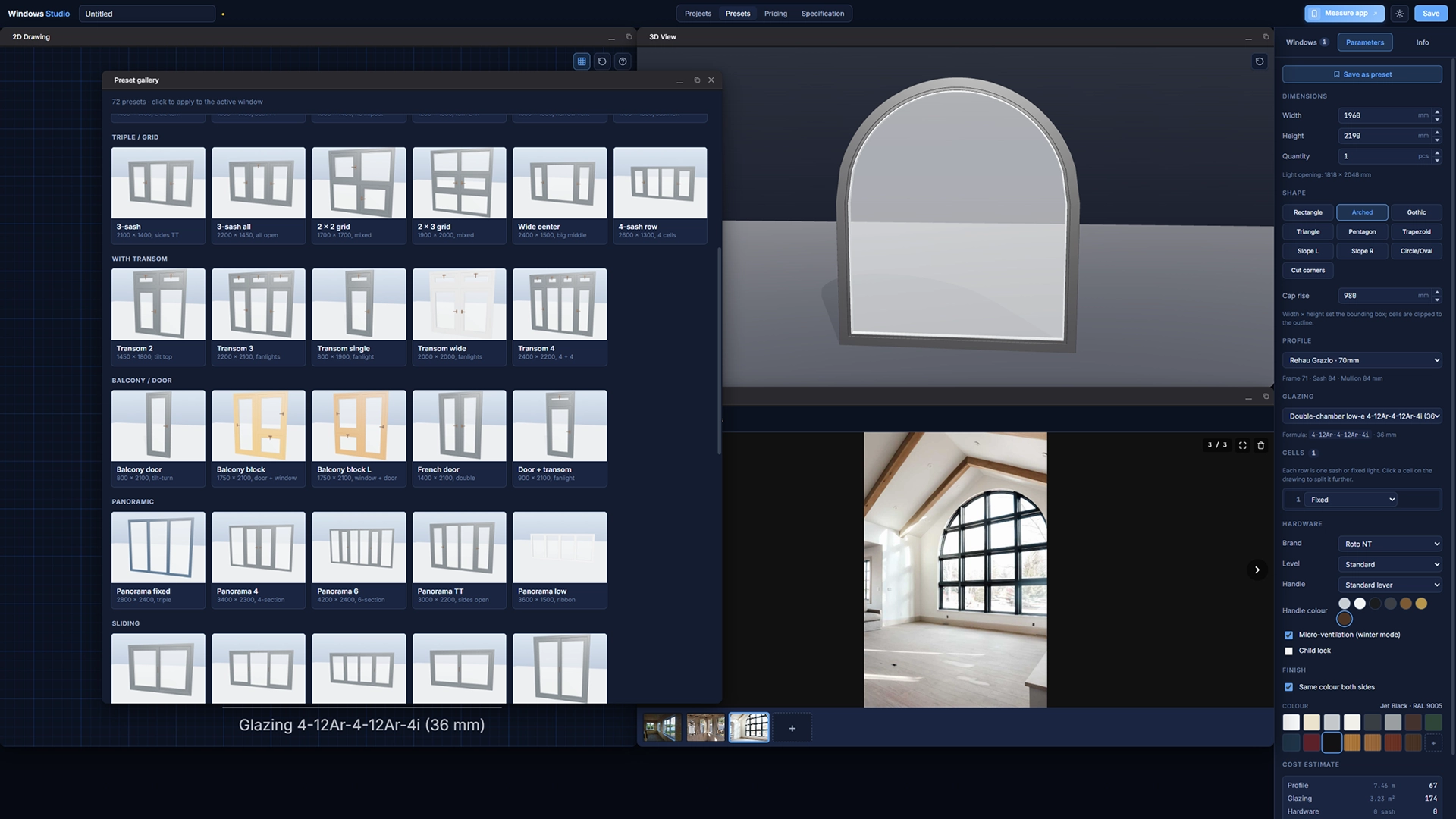The width and height of the screenshot is (1456, 819).
Task: Pick the gold handle colour swatch
Action: click(1421, 604)
